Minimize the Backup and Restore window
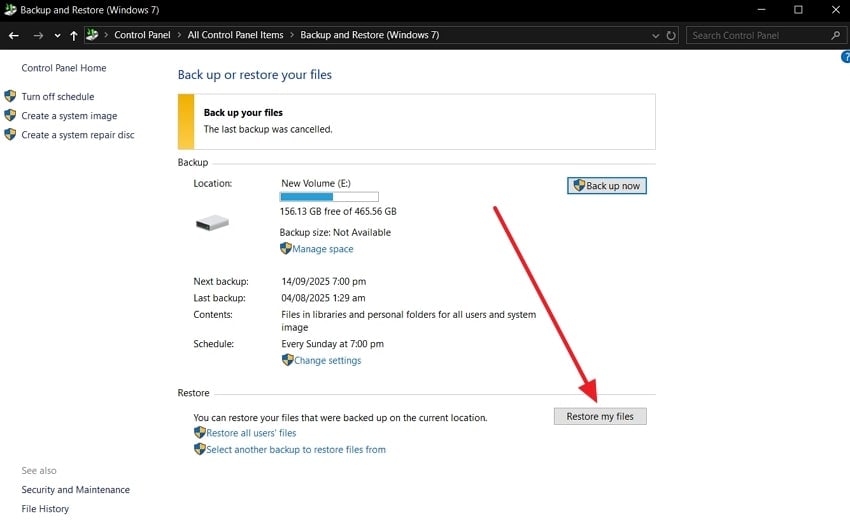The height and width of the screenshot is (530, 850). pyautogui.click(x=761, y=10)
